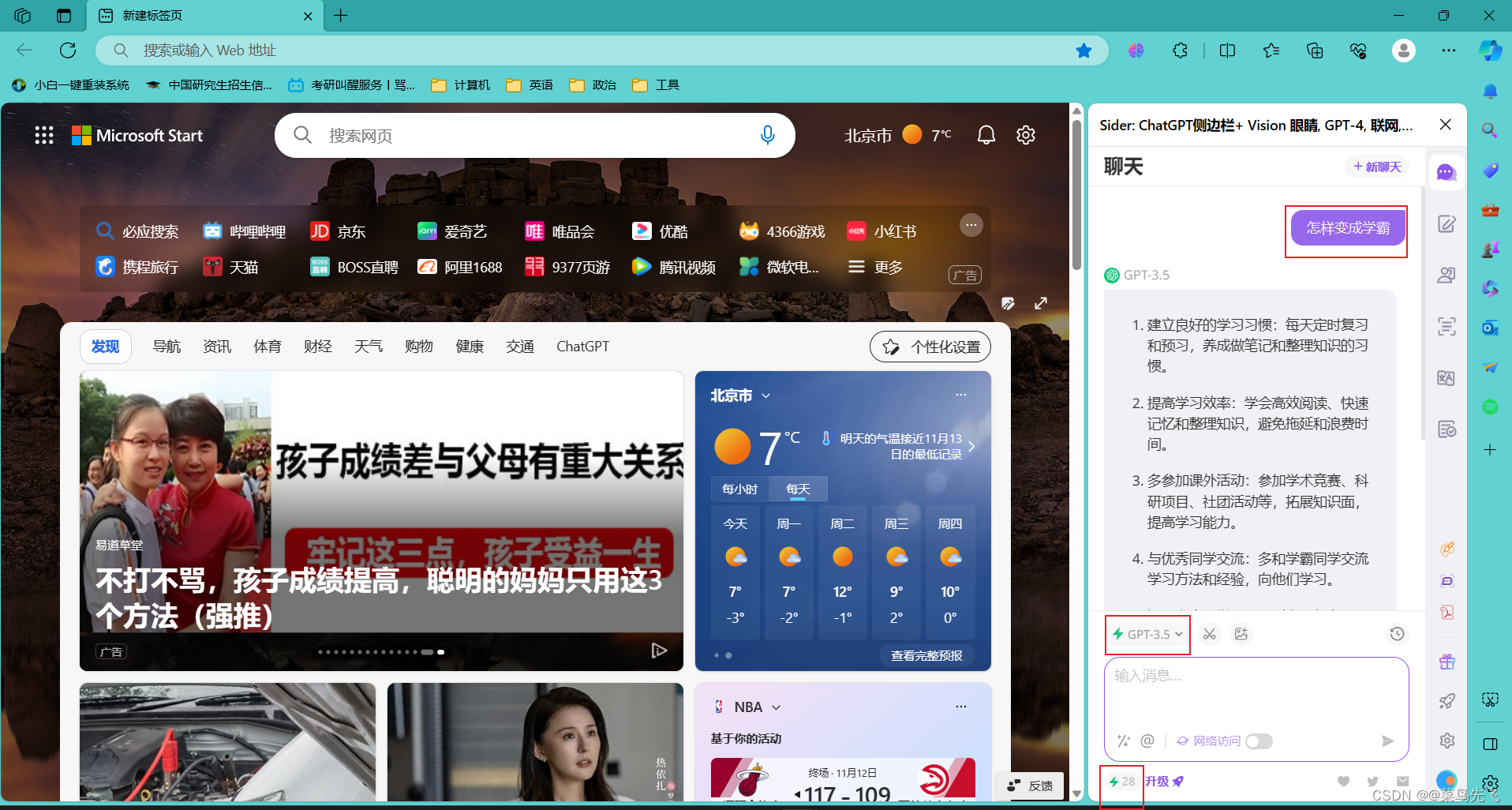Switch to 导航 tab
The image size is (1512, 810).
click(167, 347)
